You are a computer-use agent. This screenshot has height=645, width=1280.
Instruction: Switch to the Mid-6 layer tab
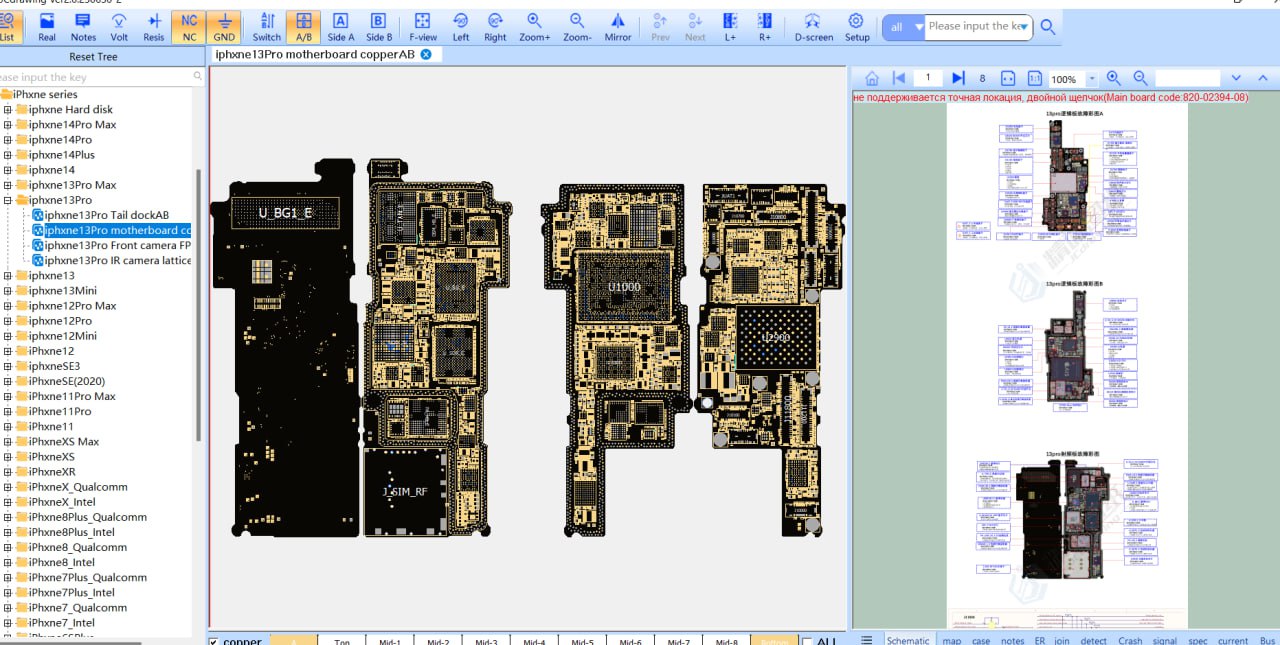pyautogui.click(x=630, y=641)
